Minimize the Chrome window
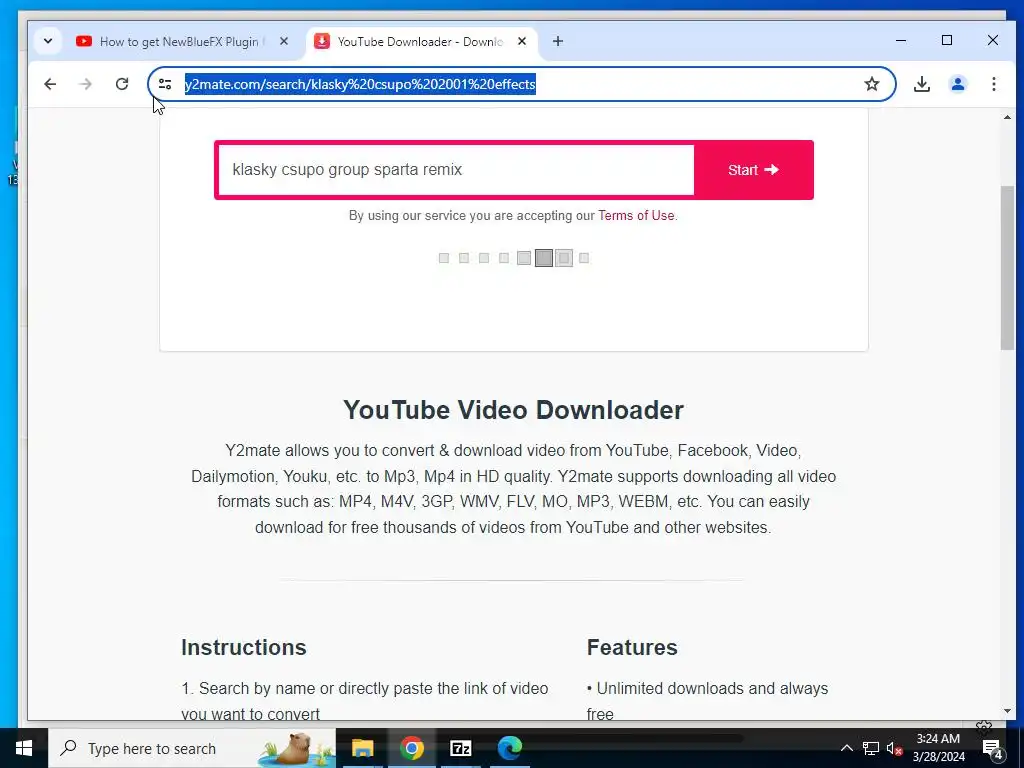 click(901, 40)
